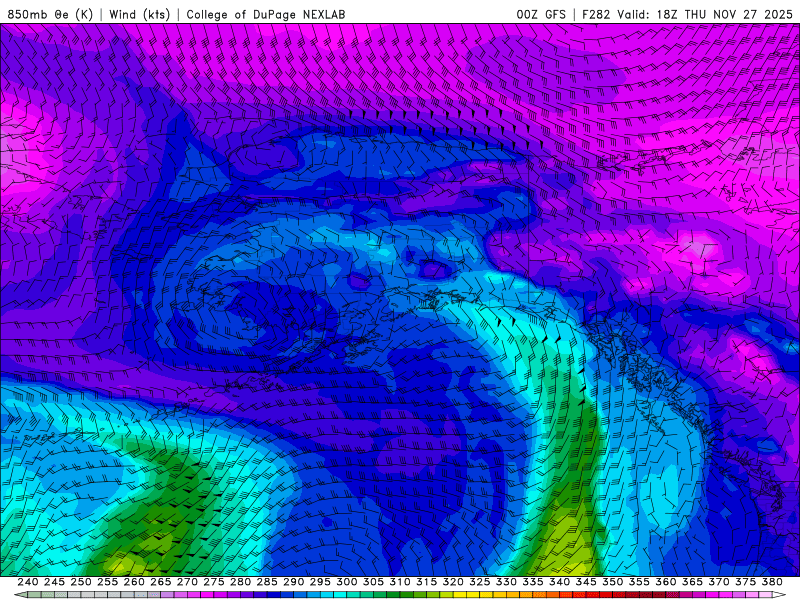
Task: Click the 270 color scale label
Action: [187, 582]
